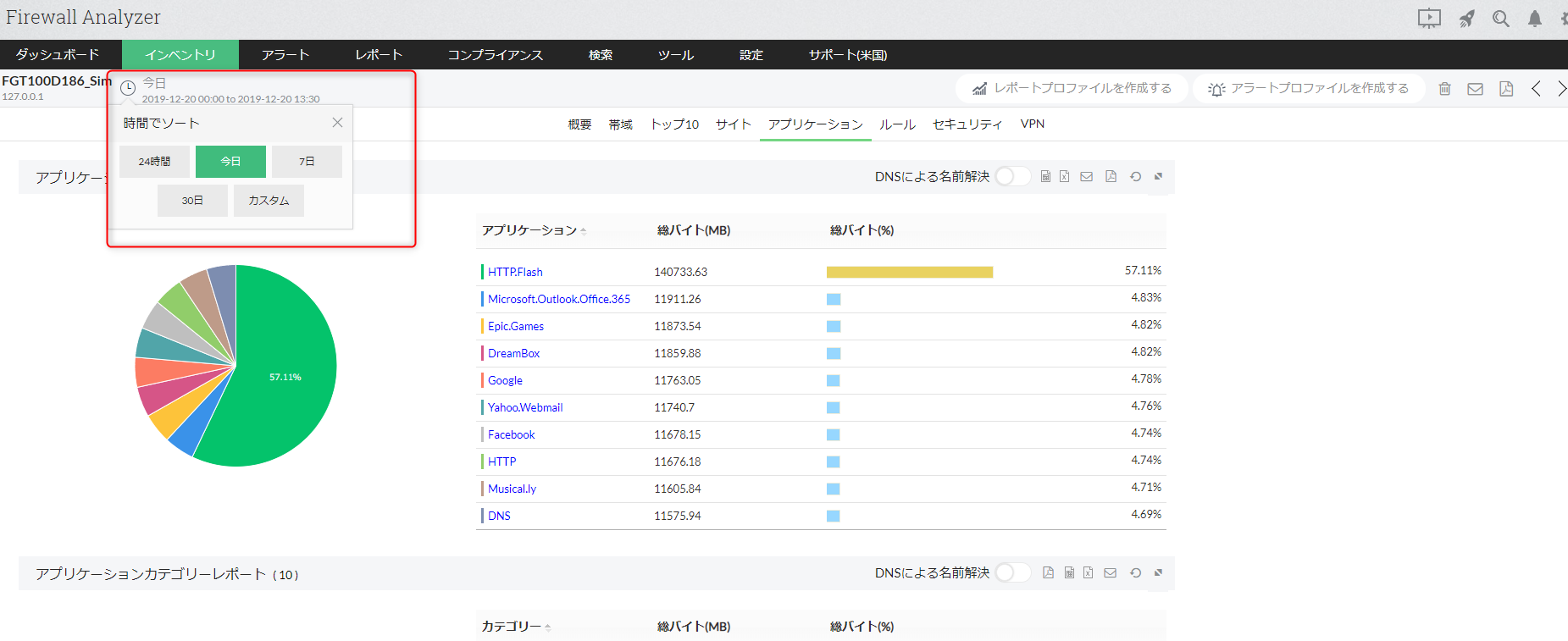The width and height of the screenshot is (1568, 641).
Task: Close the 時間でソート popup
Action: pyautogui.click(x=337, y=123)
